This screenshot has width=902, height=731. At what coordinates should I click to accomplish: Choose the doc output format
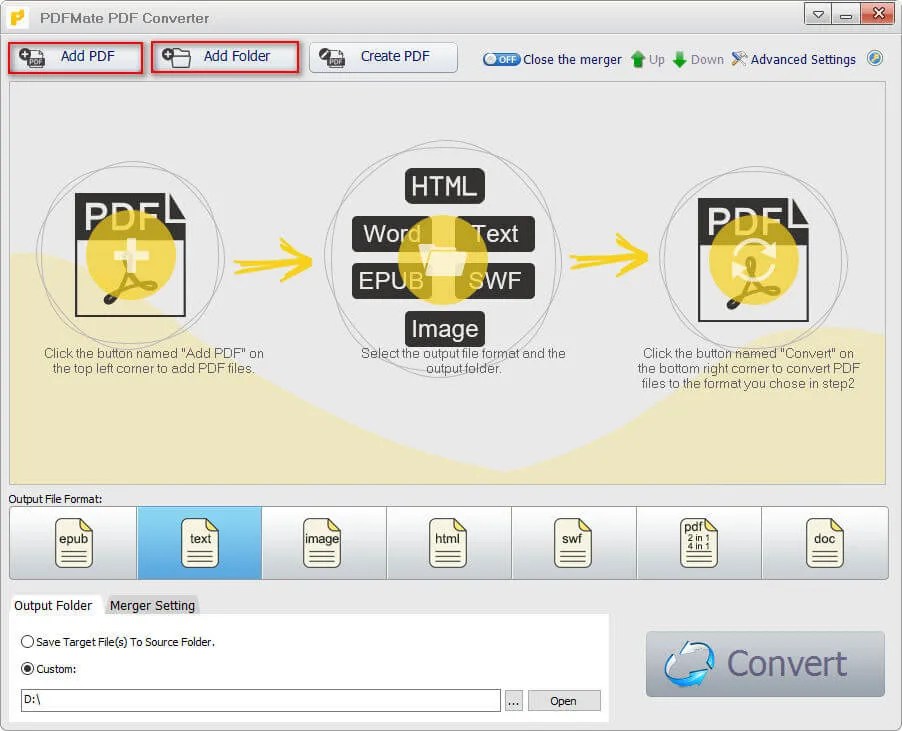point(824,543)
